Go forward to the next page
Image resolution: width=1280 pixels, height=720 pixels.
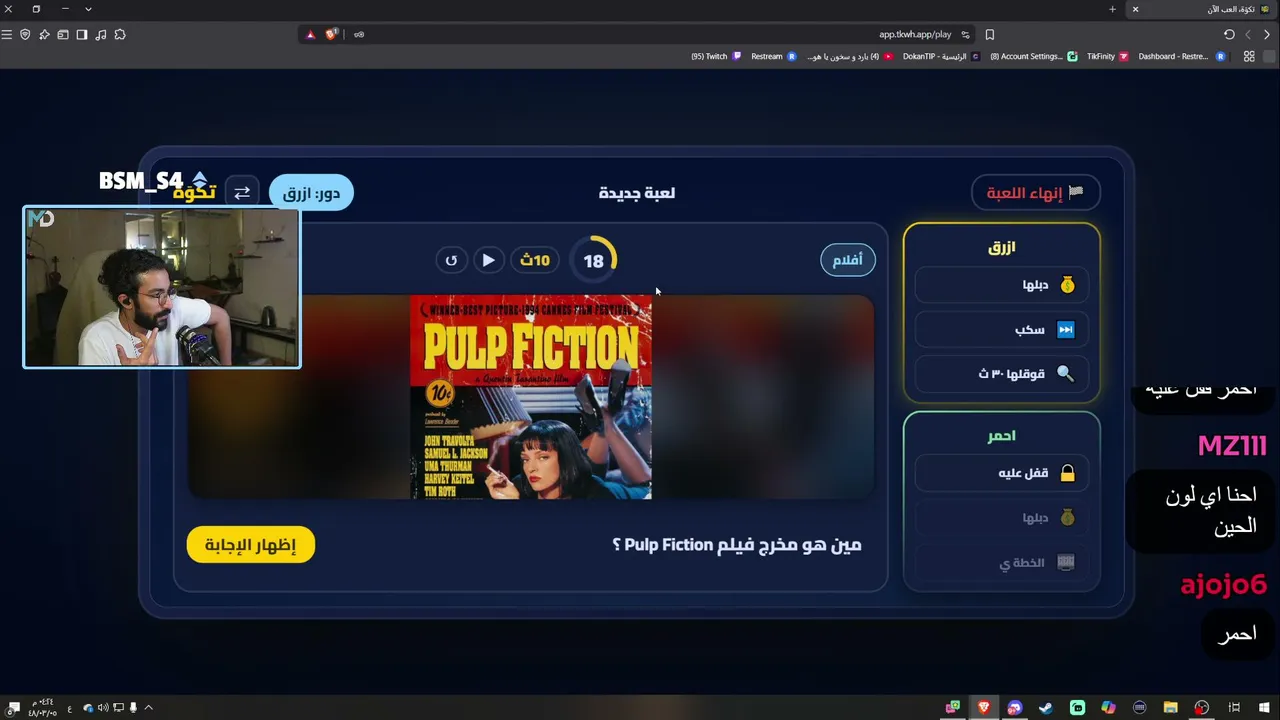click(1248, 34)
